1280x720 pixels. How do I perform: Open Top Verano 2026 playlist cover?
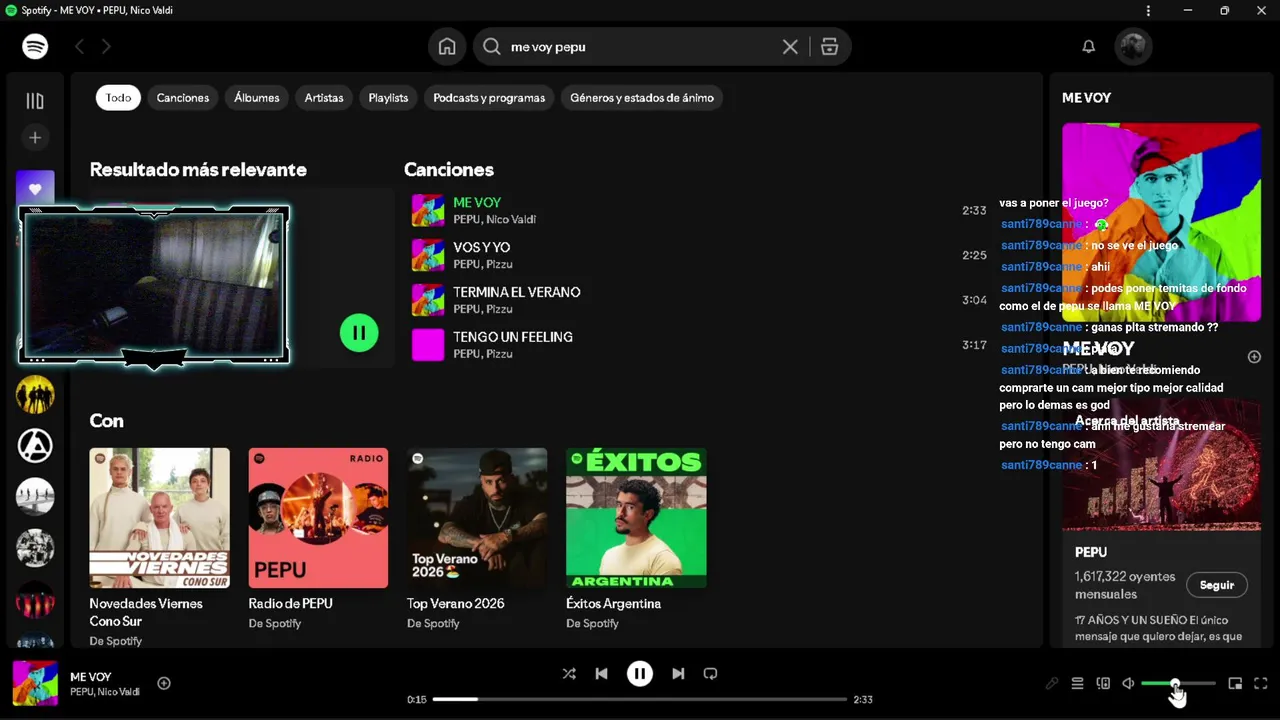tap(477, 518)
